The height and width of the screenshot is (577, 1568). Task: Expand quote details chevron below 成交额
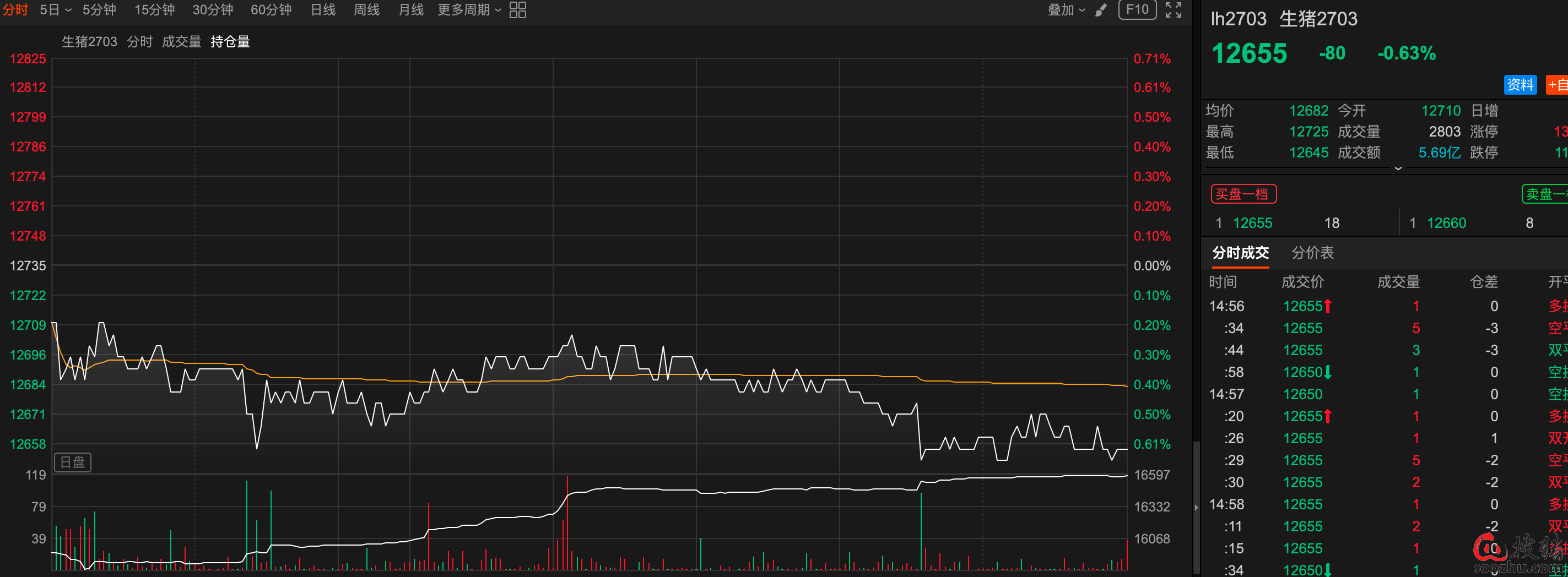click(1398, 168)
